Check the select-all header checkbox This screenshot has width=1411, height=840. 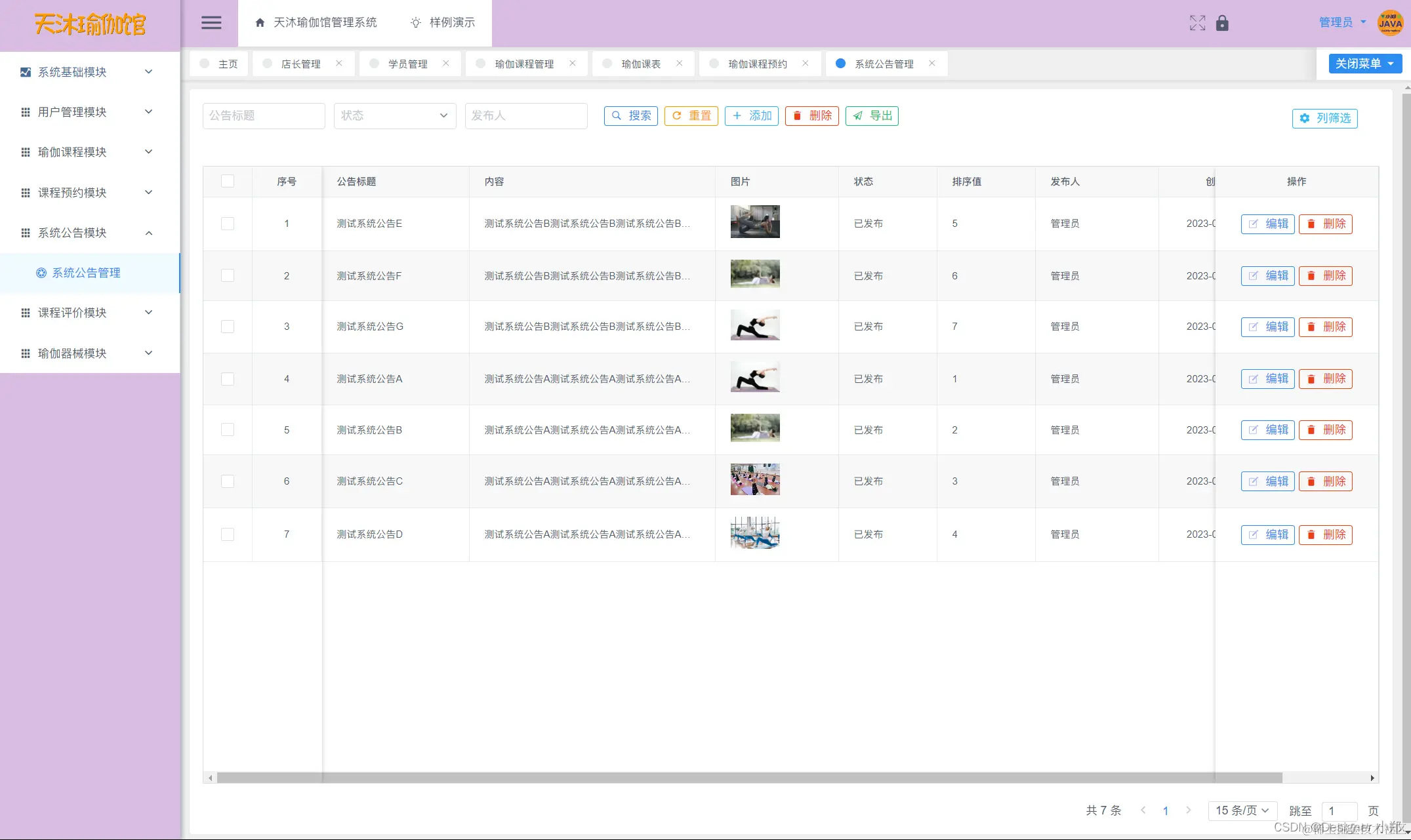tap(228, 181)
